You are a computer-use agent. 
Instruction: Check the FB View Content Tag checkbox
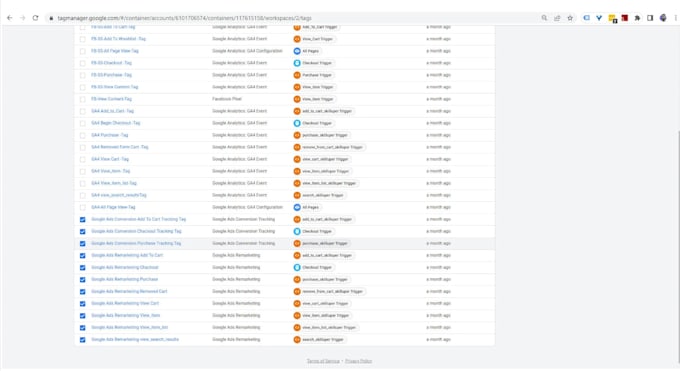pos(82,99)
